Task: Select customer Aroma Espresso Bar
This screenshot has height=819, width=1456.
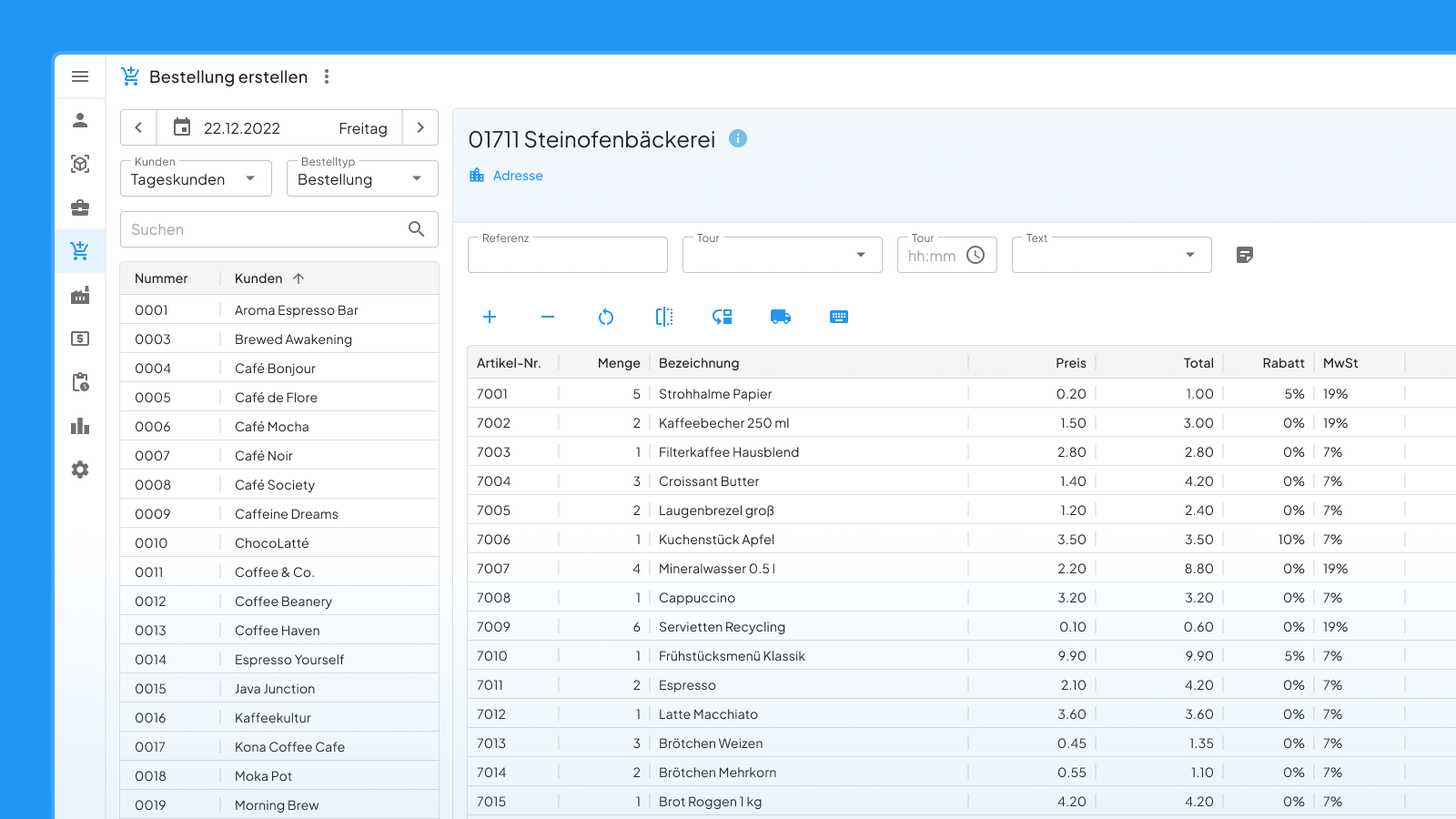Action: tap(279, 310)
